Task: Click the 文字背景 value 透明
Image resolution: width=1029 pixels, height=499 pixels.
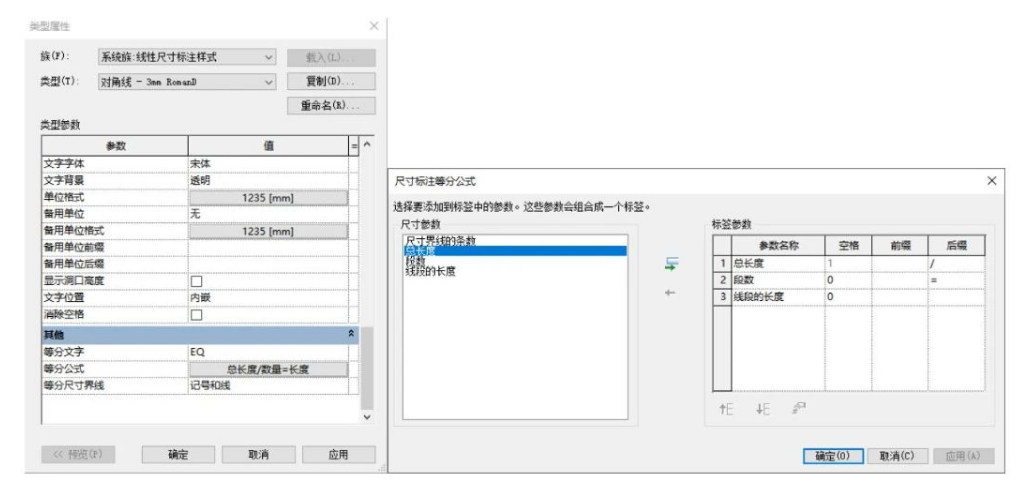Action: [268, 181]
